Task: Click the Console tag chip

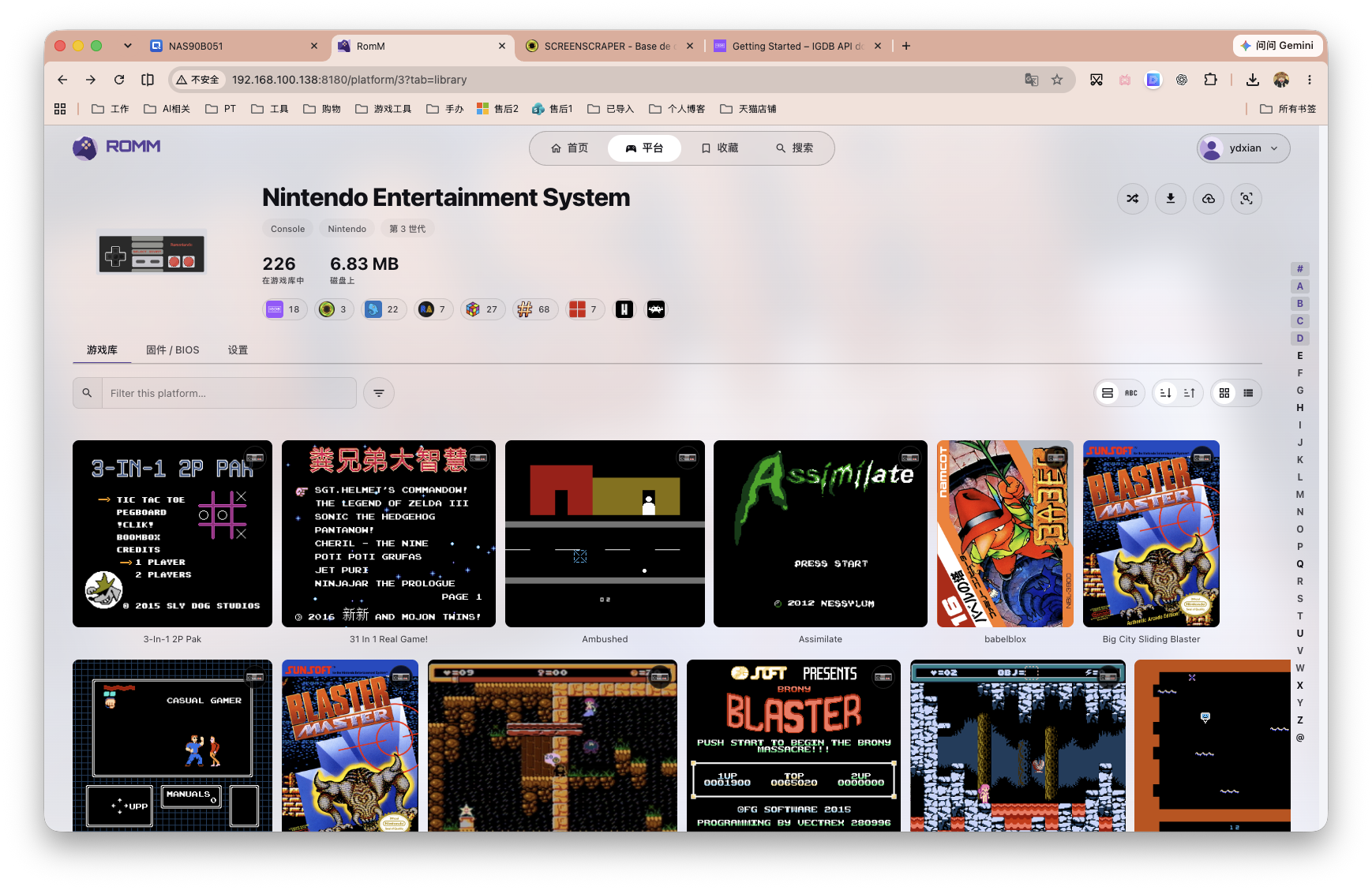Action: pos(287,229)
